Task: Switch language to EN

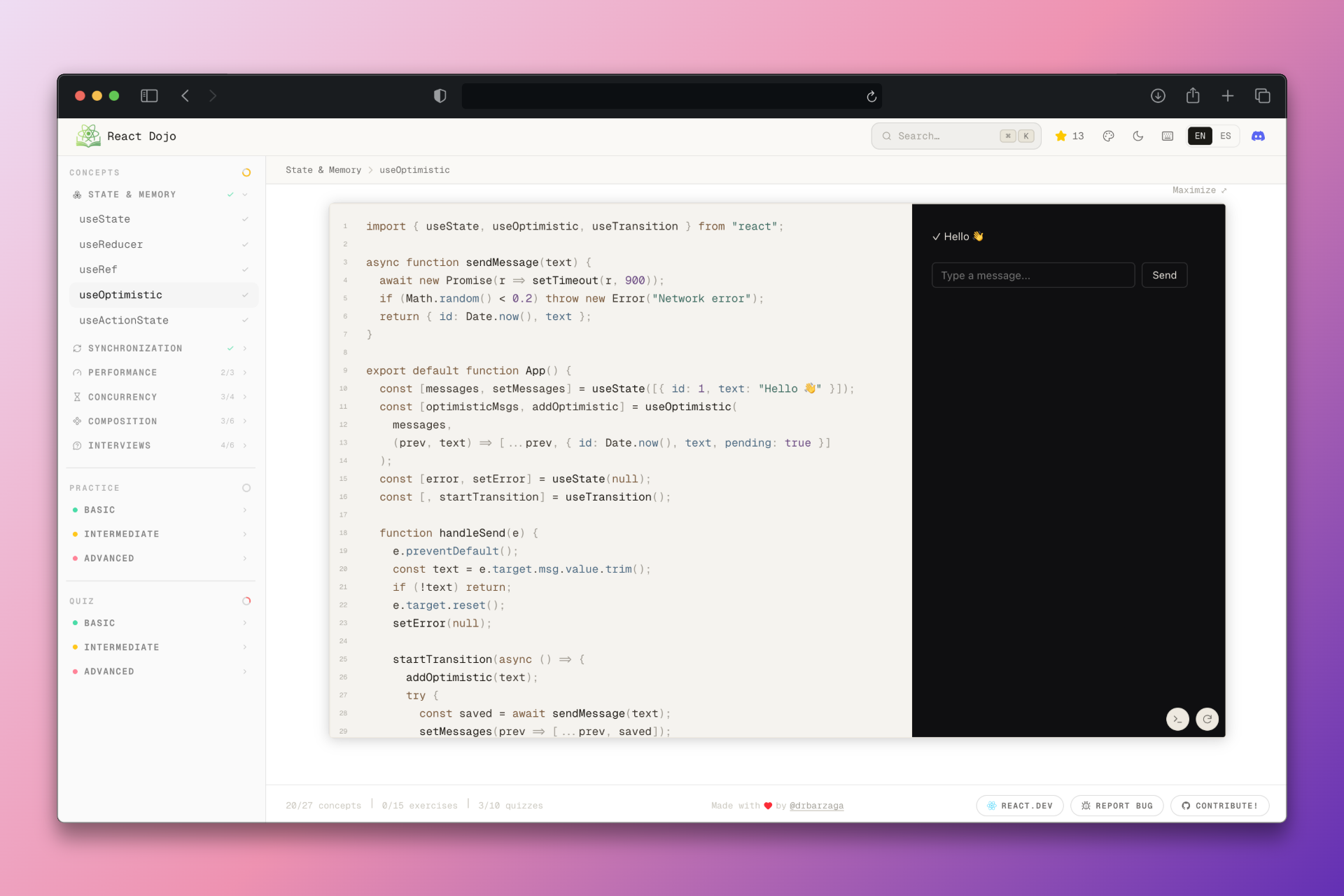Action: pyautogui.click(x=1200, y=136)
